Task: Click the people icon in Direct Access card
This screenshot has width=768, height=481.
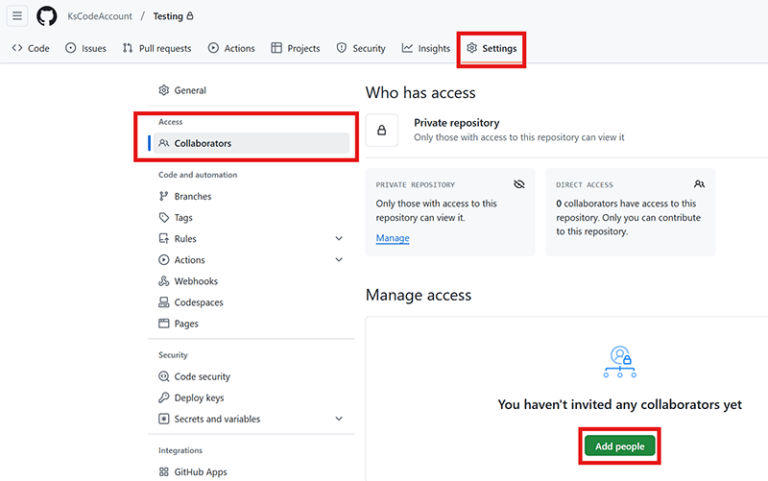Action: tap(699, 184)
